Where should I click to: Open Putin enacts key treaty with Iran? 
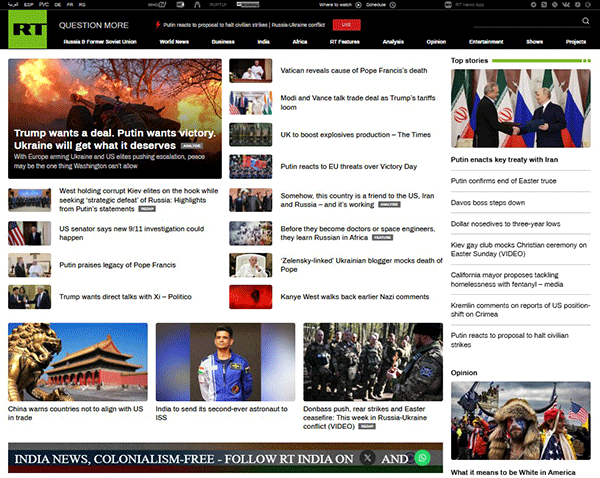point(504,160)
